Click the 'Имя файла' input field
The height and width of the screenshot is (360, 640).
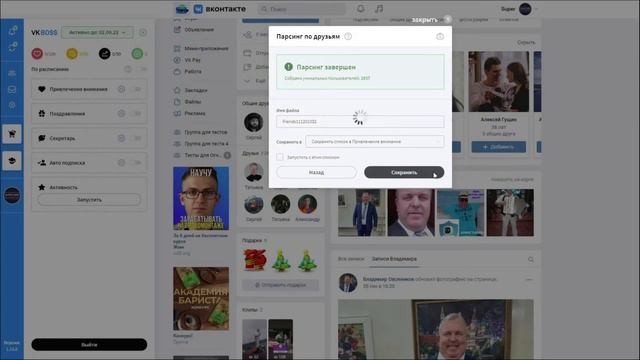coord(360,121)
